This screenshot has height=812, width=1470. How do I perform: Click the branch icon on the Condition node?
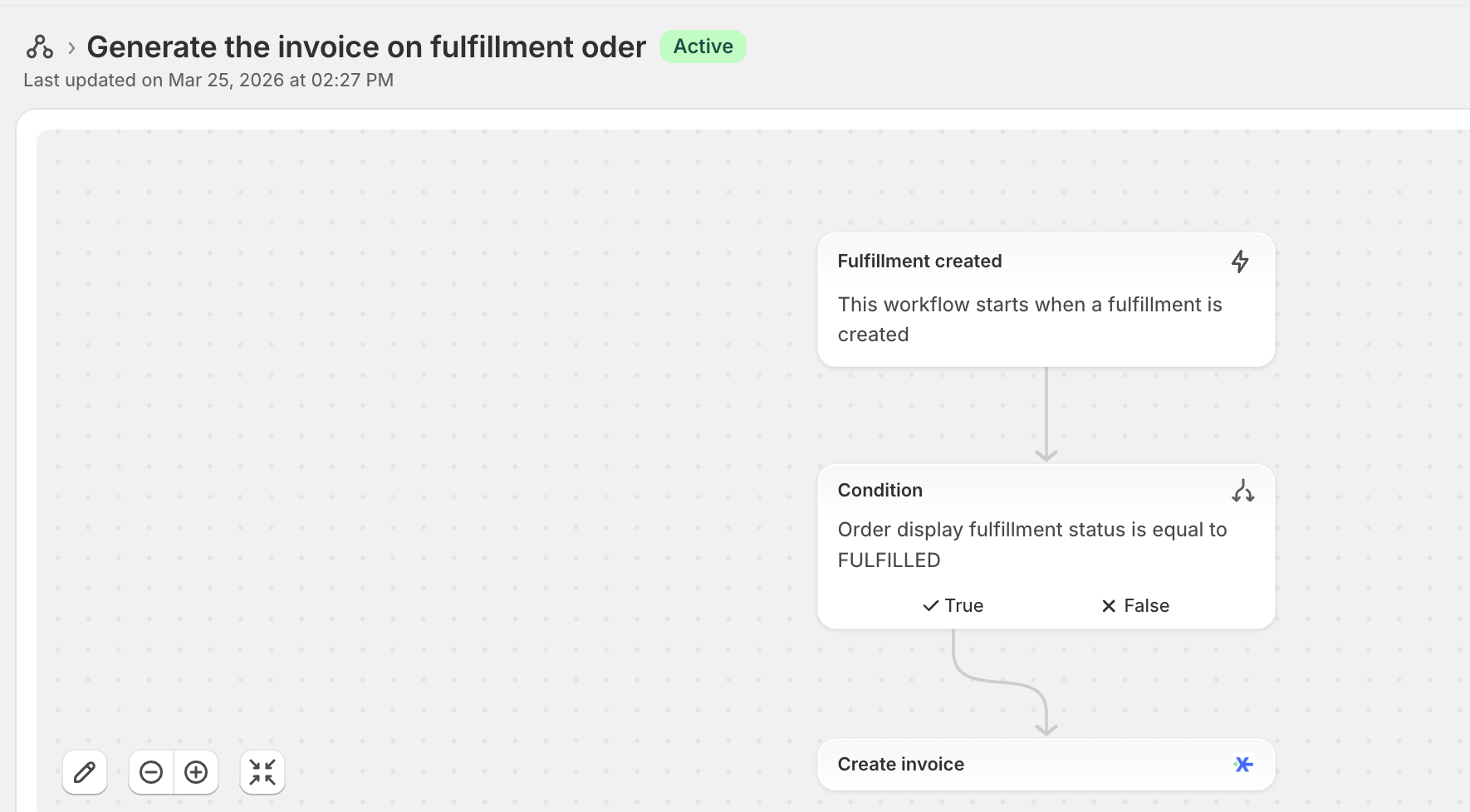pos(1242,491)
